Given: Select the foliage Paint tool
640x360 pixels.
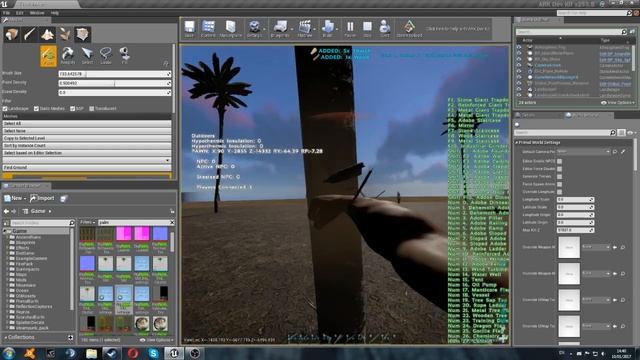Looking at the screenshot, I should coord(49,56).
